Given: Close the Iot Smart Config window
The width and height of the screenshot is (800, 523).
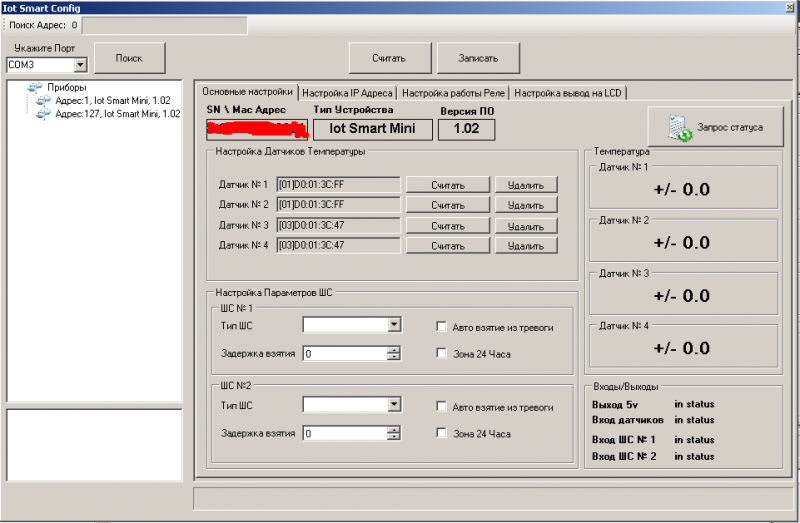Looking at the screenshot, I should (790, 7).
